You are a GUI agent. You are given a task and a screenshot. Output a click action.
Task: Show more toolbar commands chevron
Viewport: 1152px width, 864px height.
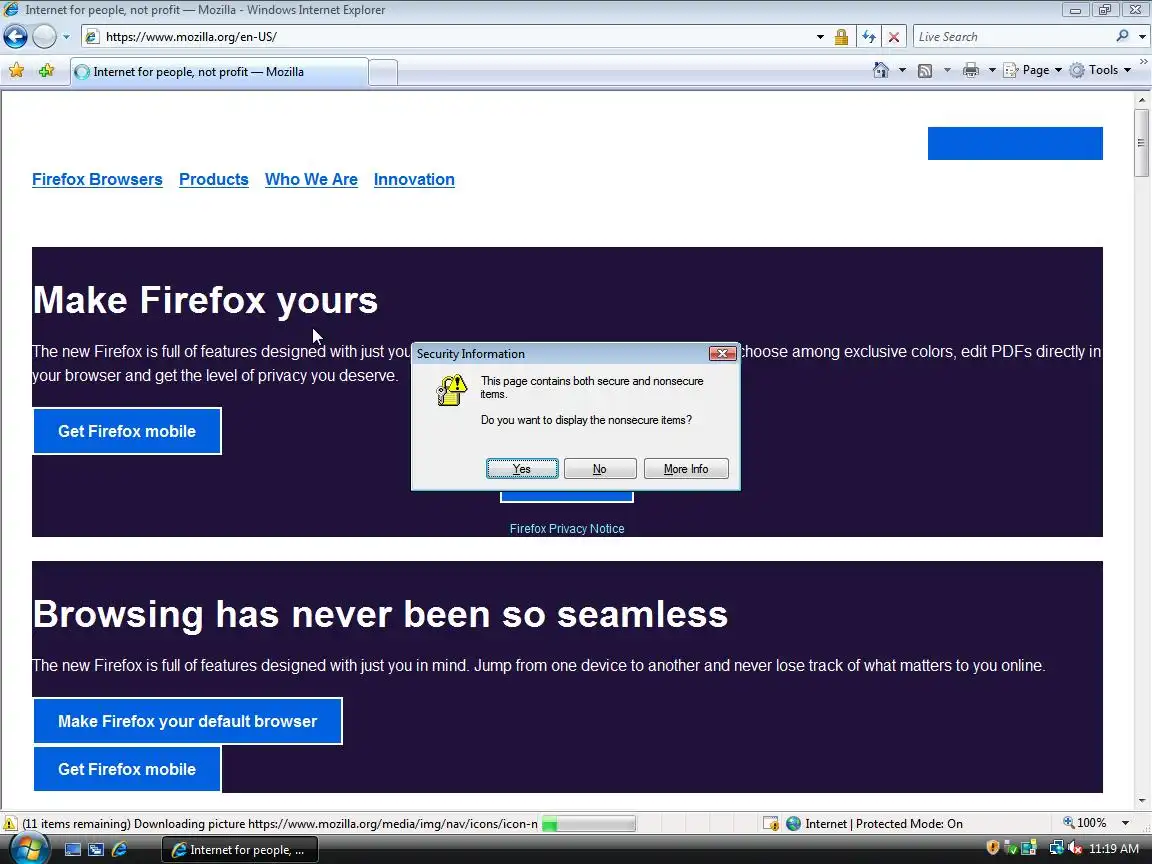point(1144,62)
